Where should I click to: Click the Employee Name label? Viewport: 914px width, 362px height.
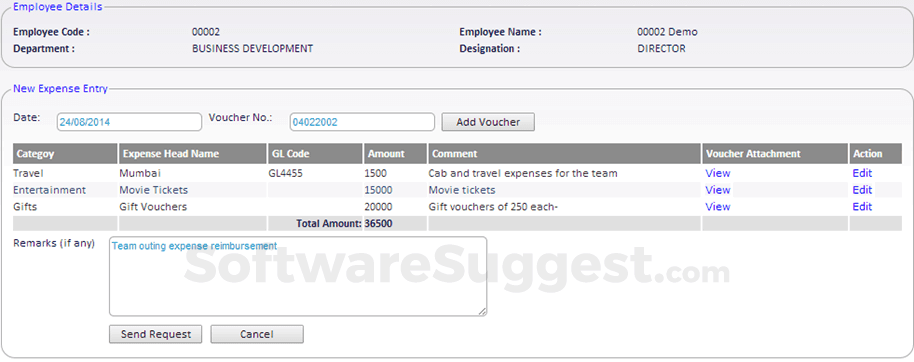coord(500,32)
